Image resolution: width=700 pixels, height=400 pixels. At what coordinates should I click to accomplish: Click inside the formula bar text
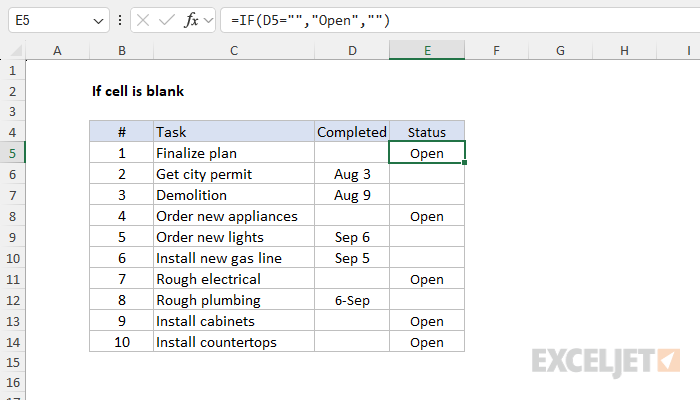tap(460, 20)
